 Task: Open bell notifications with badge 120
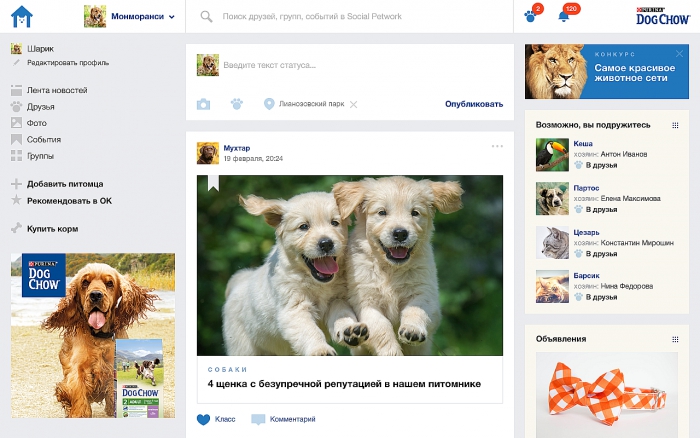(x=567, y=14)
